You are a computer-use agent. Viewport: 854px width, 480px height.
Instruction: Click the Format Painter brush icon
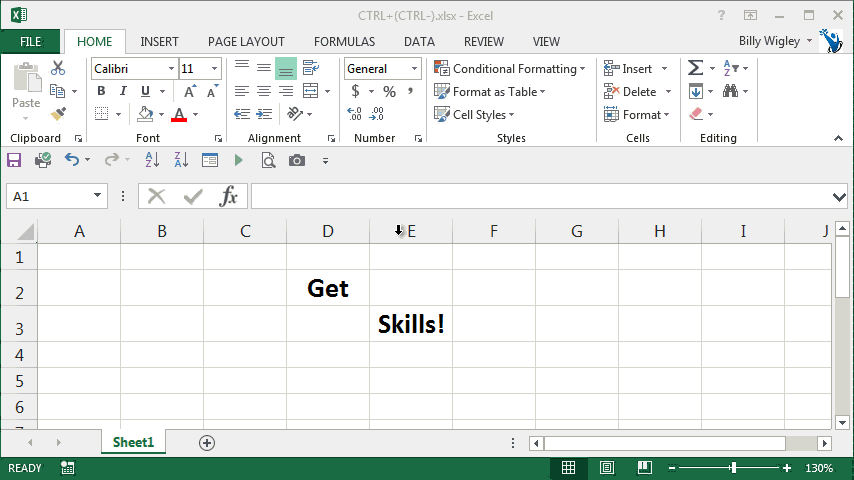pos(58,114)
